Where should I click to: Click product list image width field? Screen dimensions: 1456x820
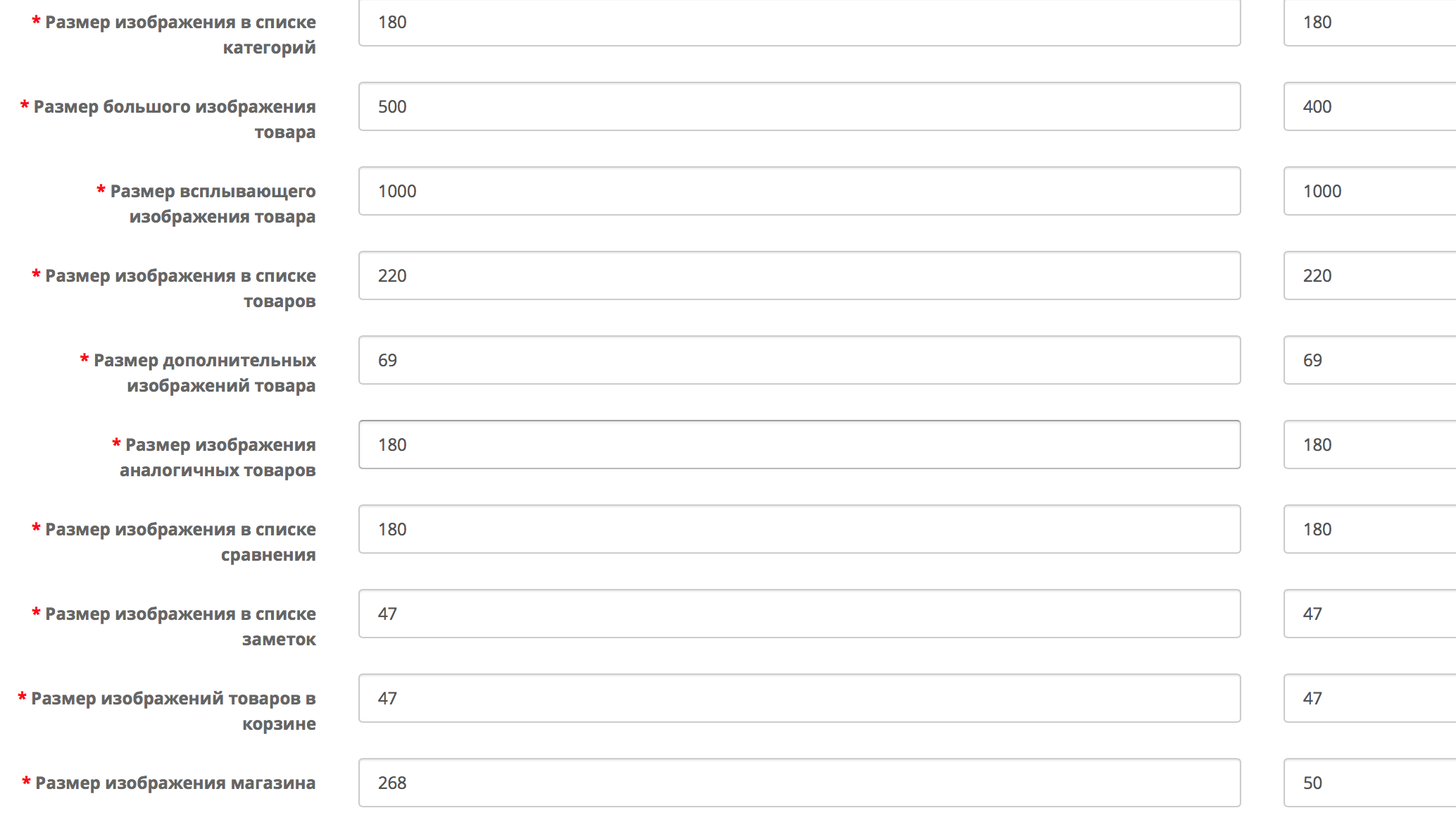(x=799, y=275)
